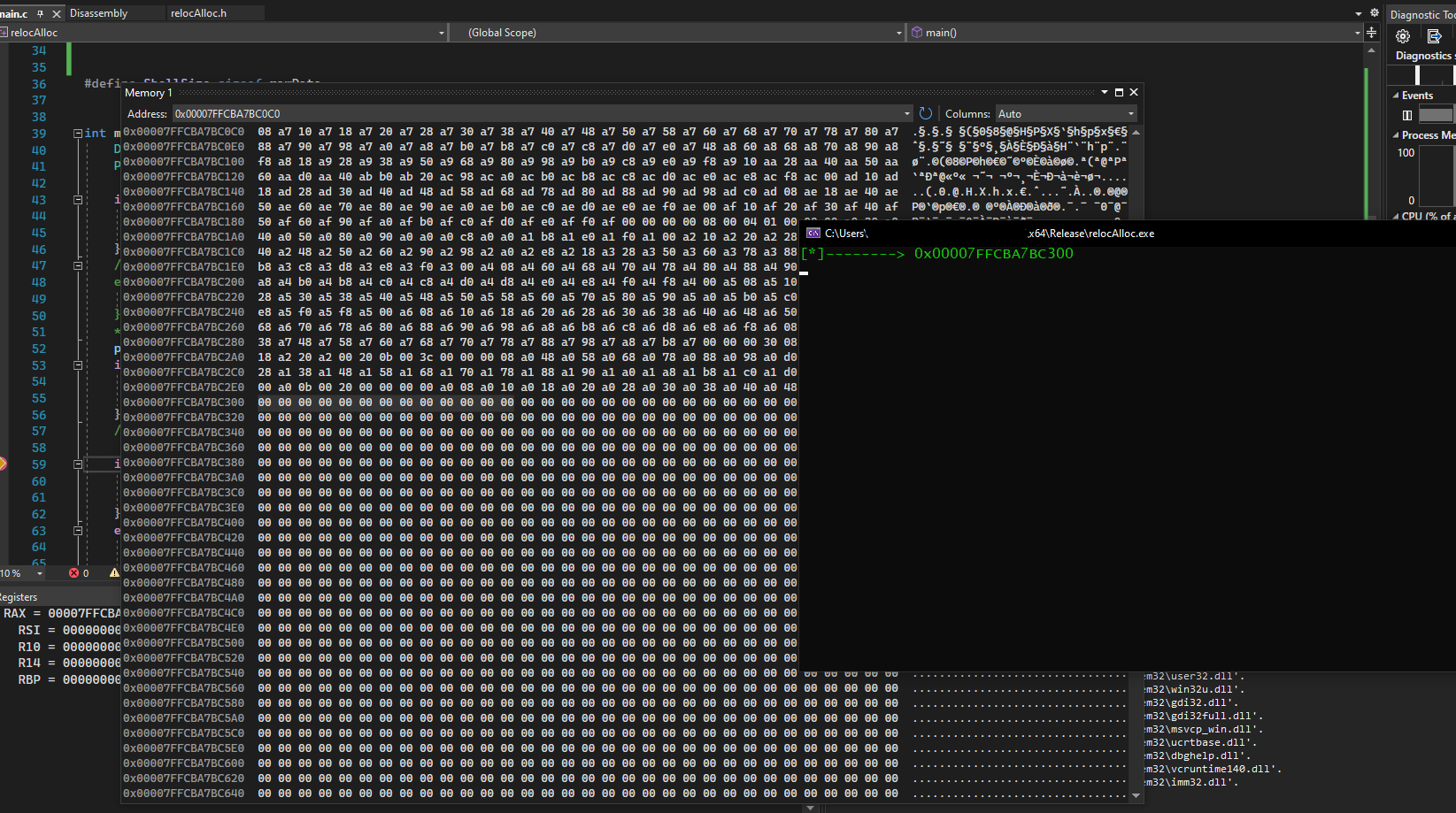Collapse code block at line 63
The image size is (1456, 813).
[x=78, y=531]
